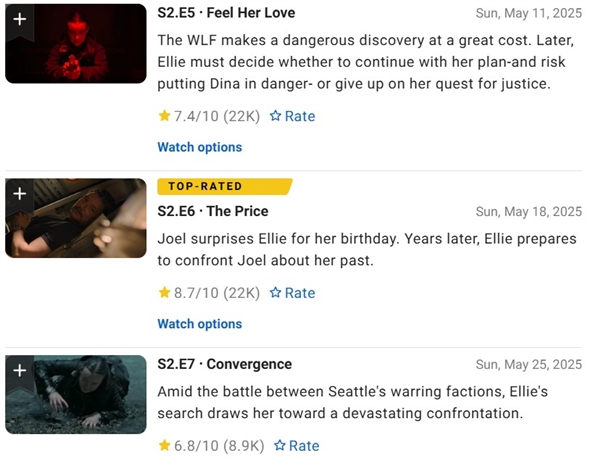This screenshot has height=468, width=600.
Task: Rate the Feel Her Love episode
Action: pyautogui.click(x=292, y=116)
